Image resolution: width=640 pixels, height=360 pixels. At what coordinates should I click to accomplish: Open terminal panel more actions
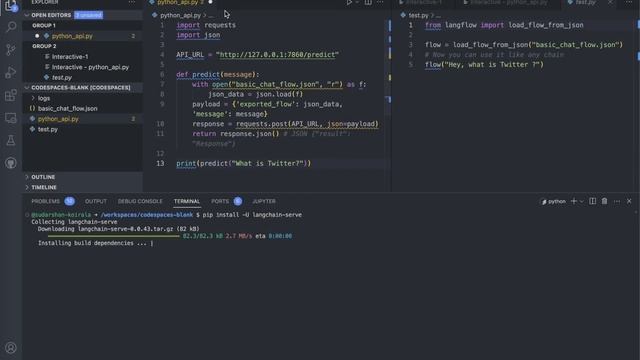[x=617, y=201]
